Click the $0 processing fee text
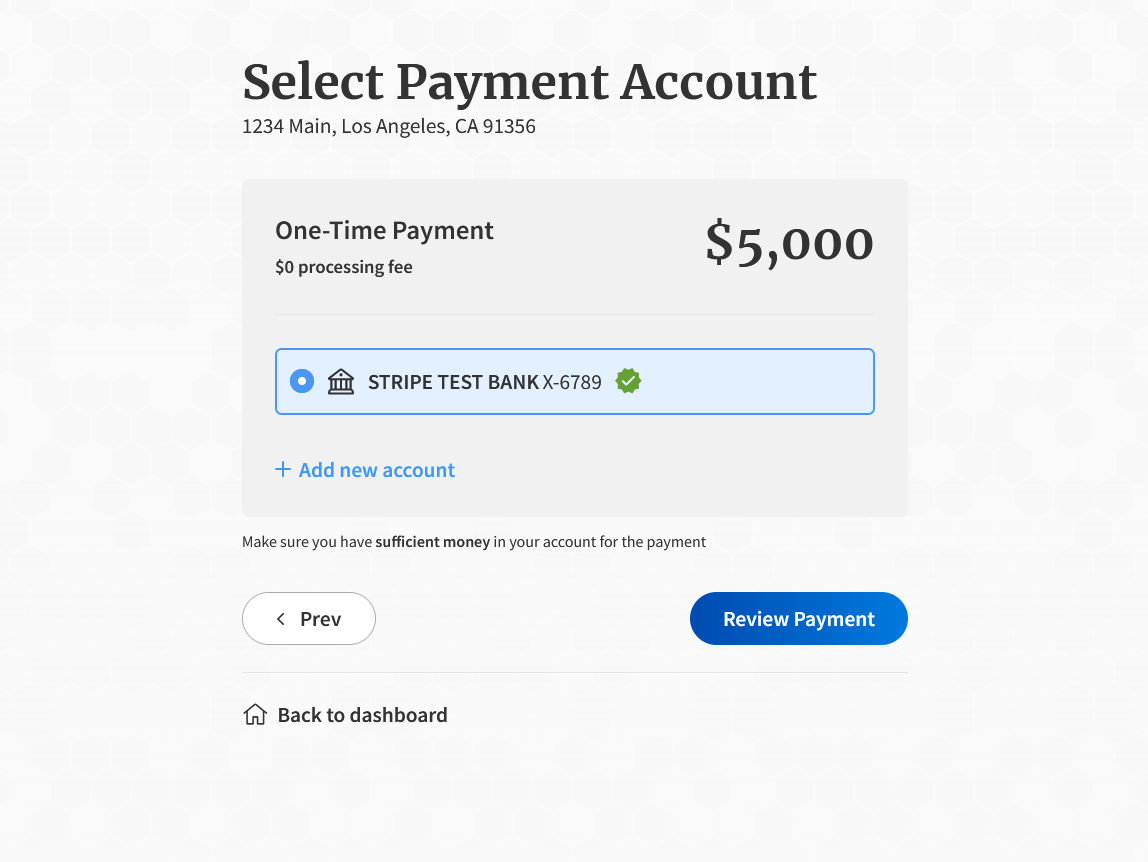The height and width of the screenshot is (862, 1148). tap(343, 267)
